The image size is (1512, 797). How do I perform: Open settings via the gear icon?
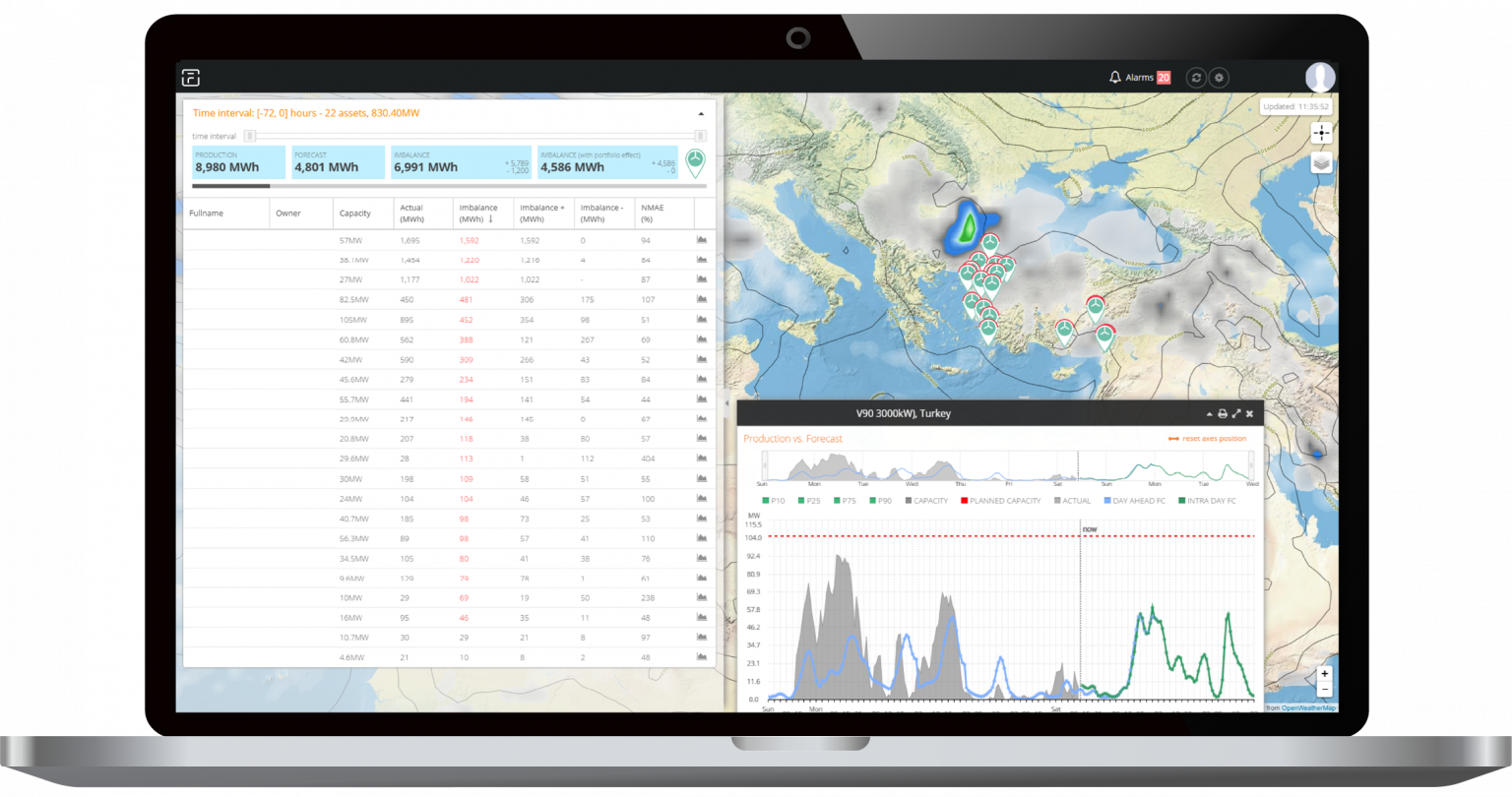coord(1219,77)
